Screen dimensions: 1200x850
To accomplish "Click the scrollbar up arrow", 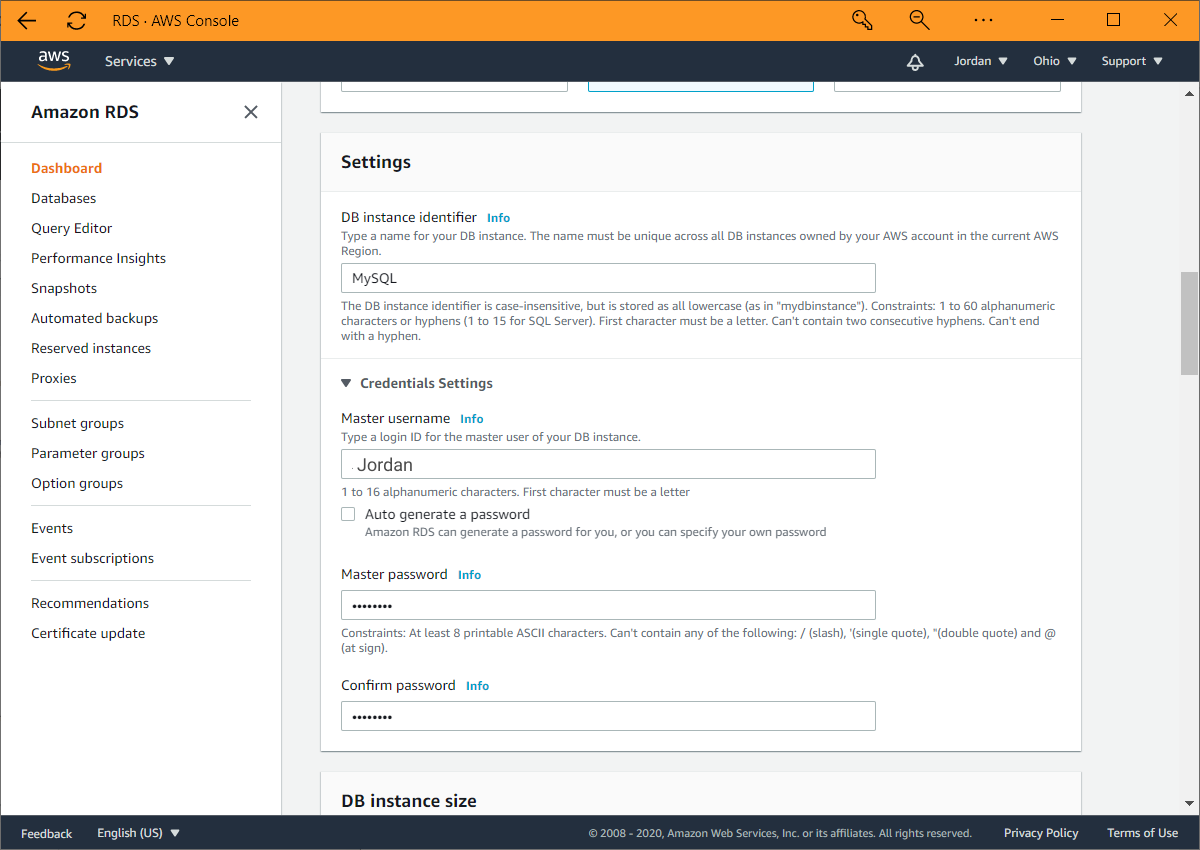I will click(x=1190, y=92).
